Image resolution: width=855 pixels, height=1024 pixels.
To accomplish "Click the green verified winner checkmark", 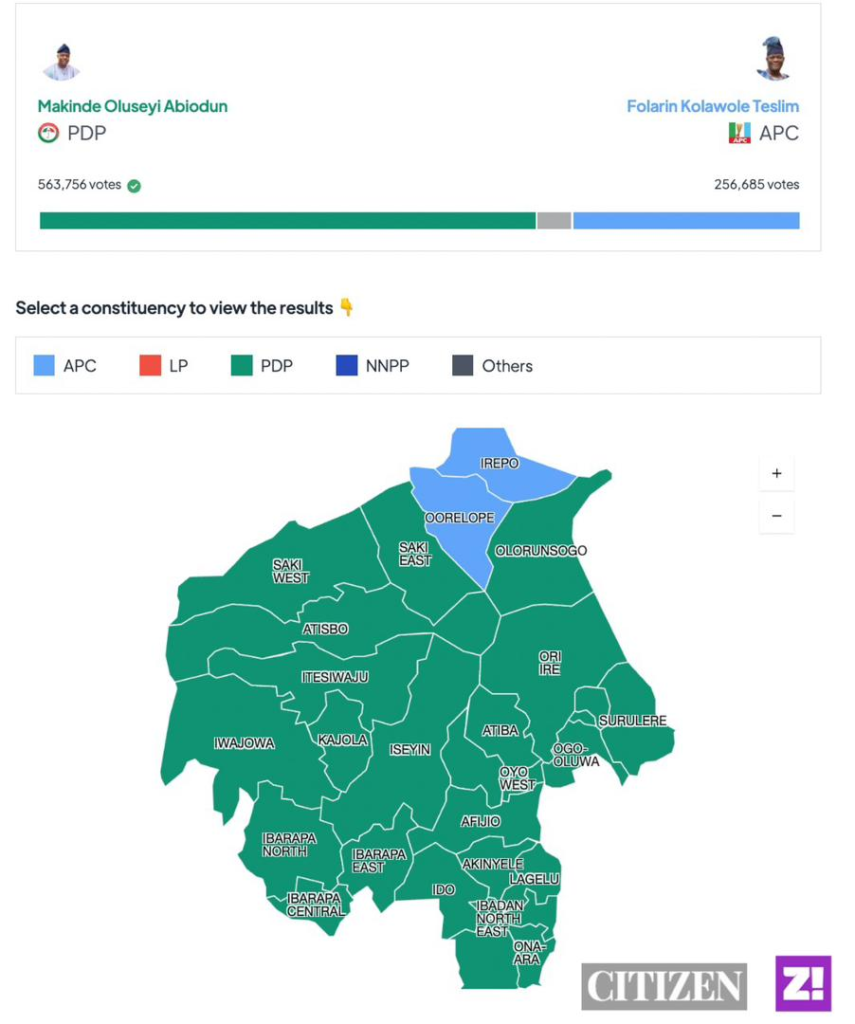I will click(134, 185).
